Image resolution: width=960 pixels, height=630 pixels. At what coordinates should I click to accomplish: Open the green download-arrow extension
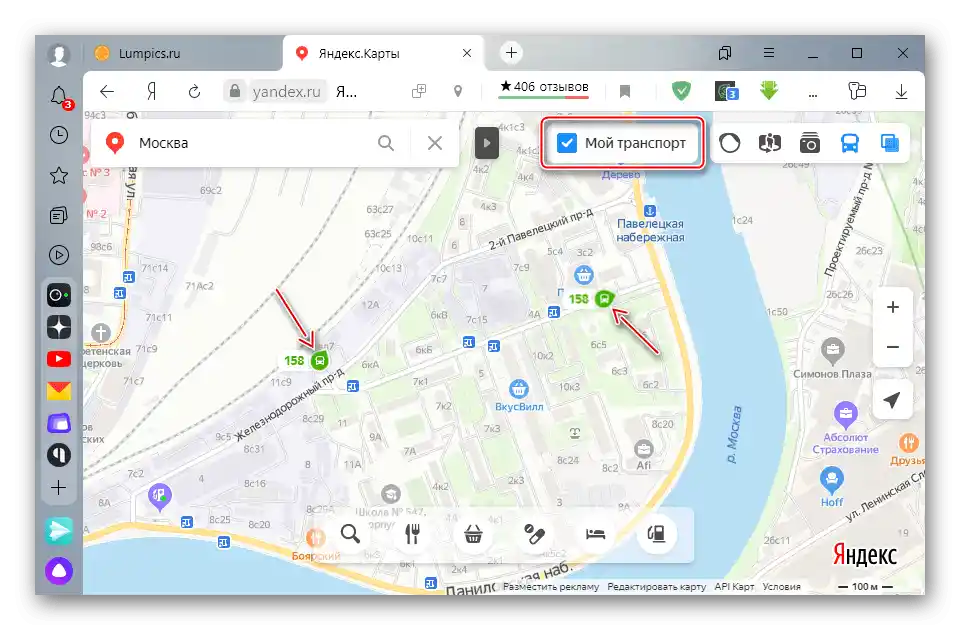pos(769,91)
